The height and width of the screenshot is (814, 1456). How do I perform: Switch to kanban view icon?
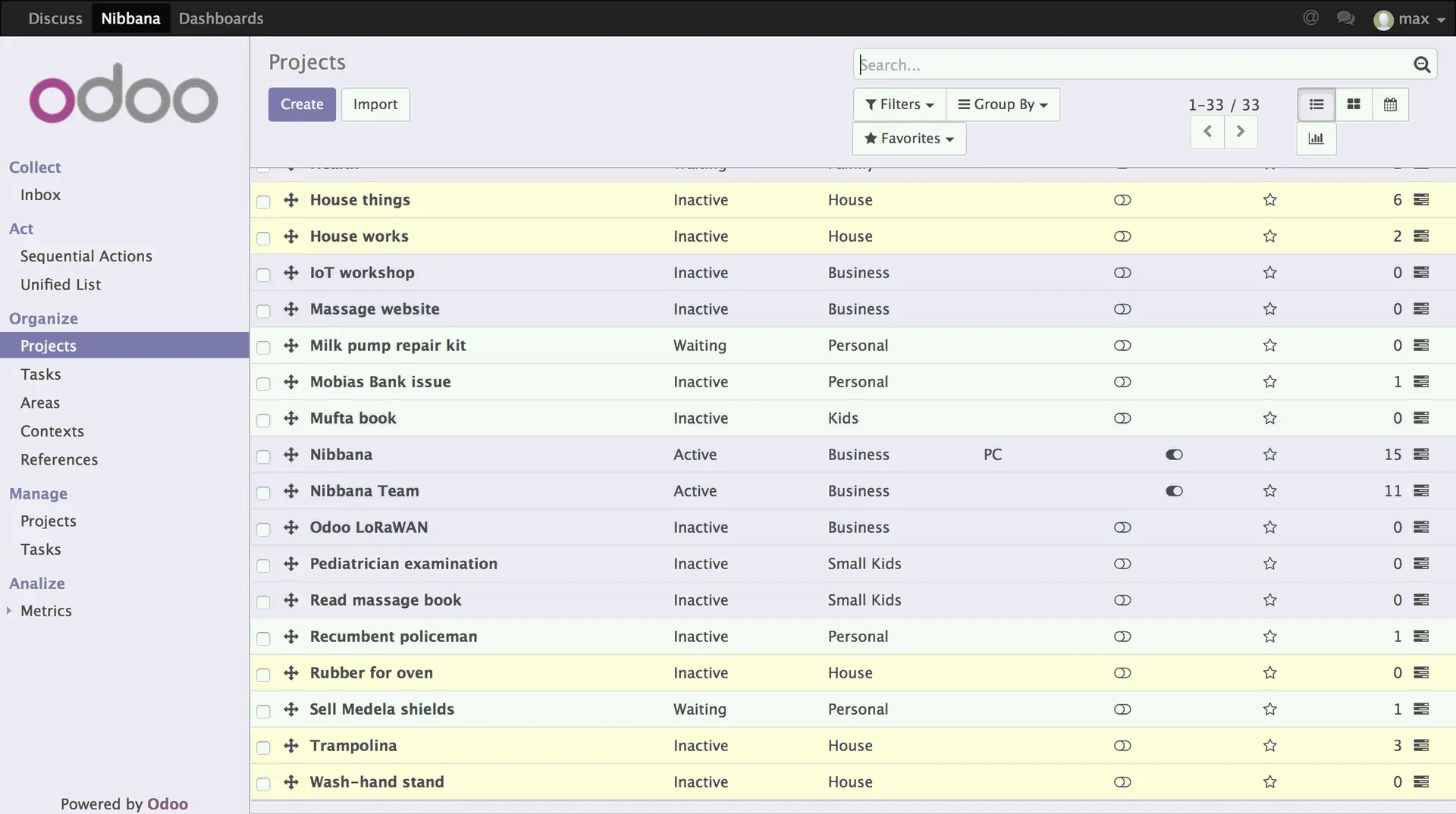pyautogui.click(x=1353, y=105)
